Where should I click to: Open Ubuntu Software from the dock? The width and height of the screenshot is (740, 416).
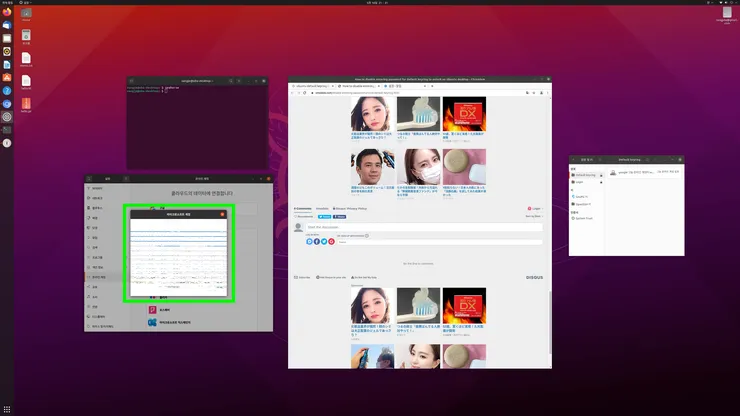(x=7, y=77)
